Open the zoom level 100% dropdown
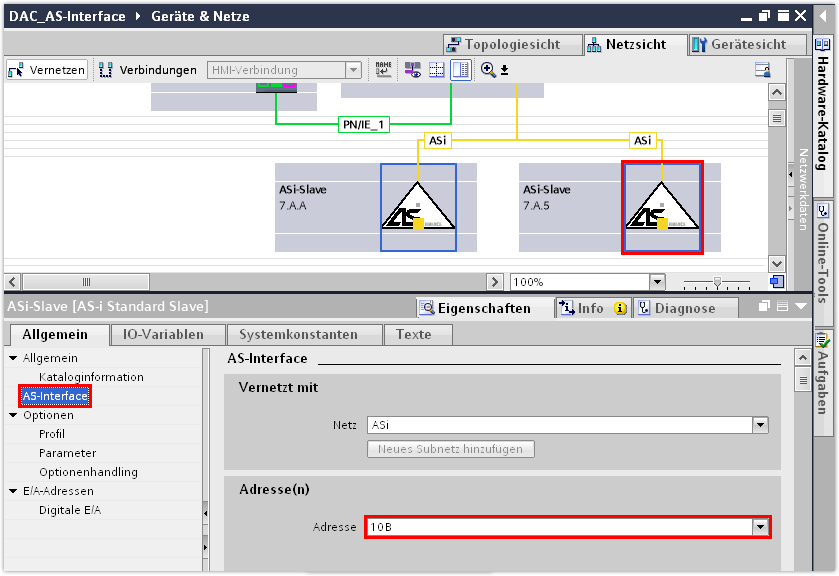Viewport: 839px width, 576px height. [657, 282]
